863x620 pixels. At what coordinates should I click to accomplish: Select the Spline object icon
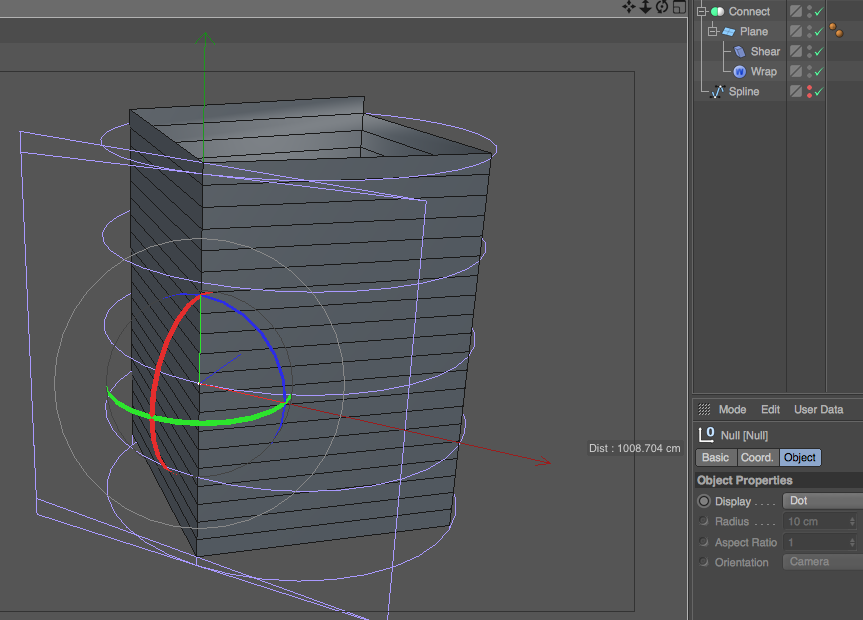click(717, 91)
